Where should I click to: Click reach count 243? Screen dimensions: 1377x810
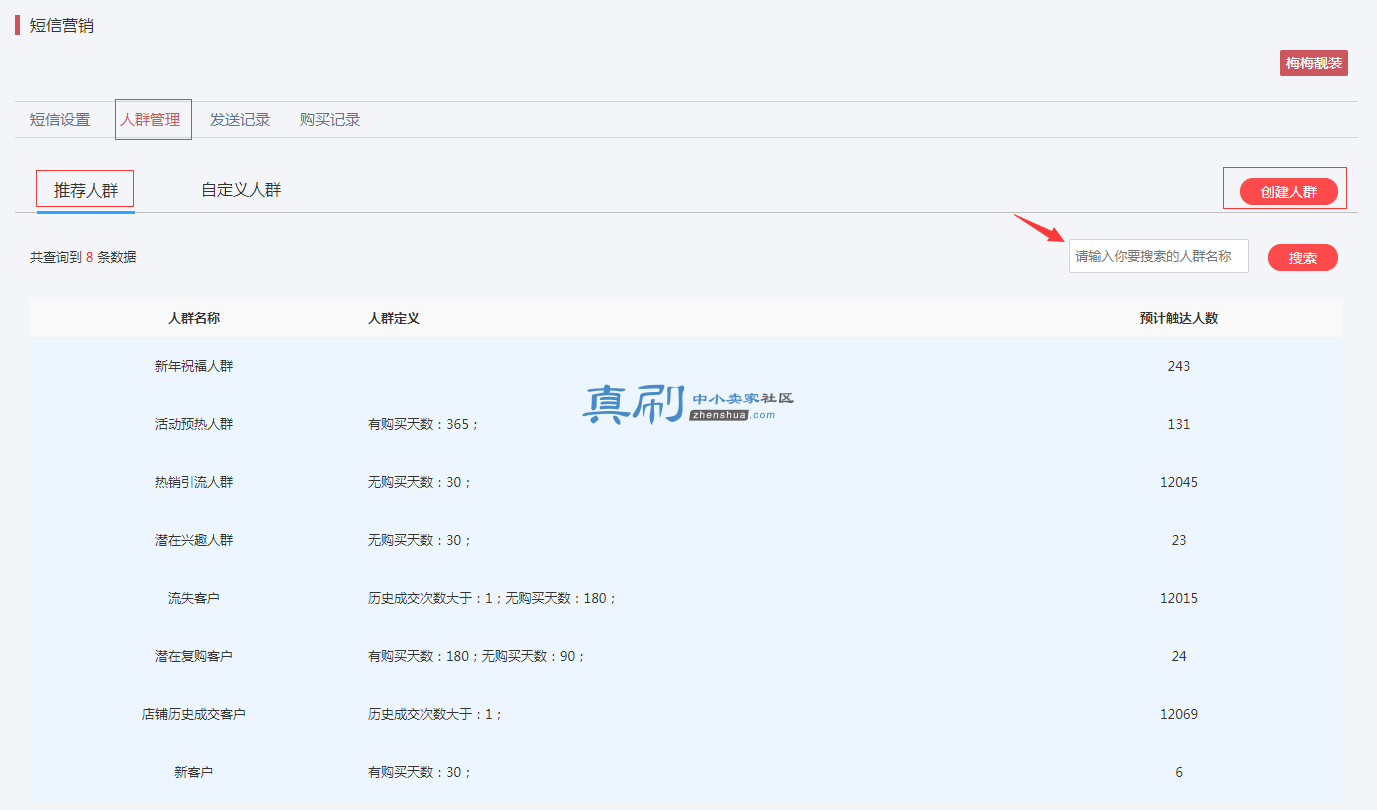(1179, 366)
